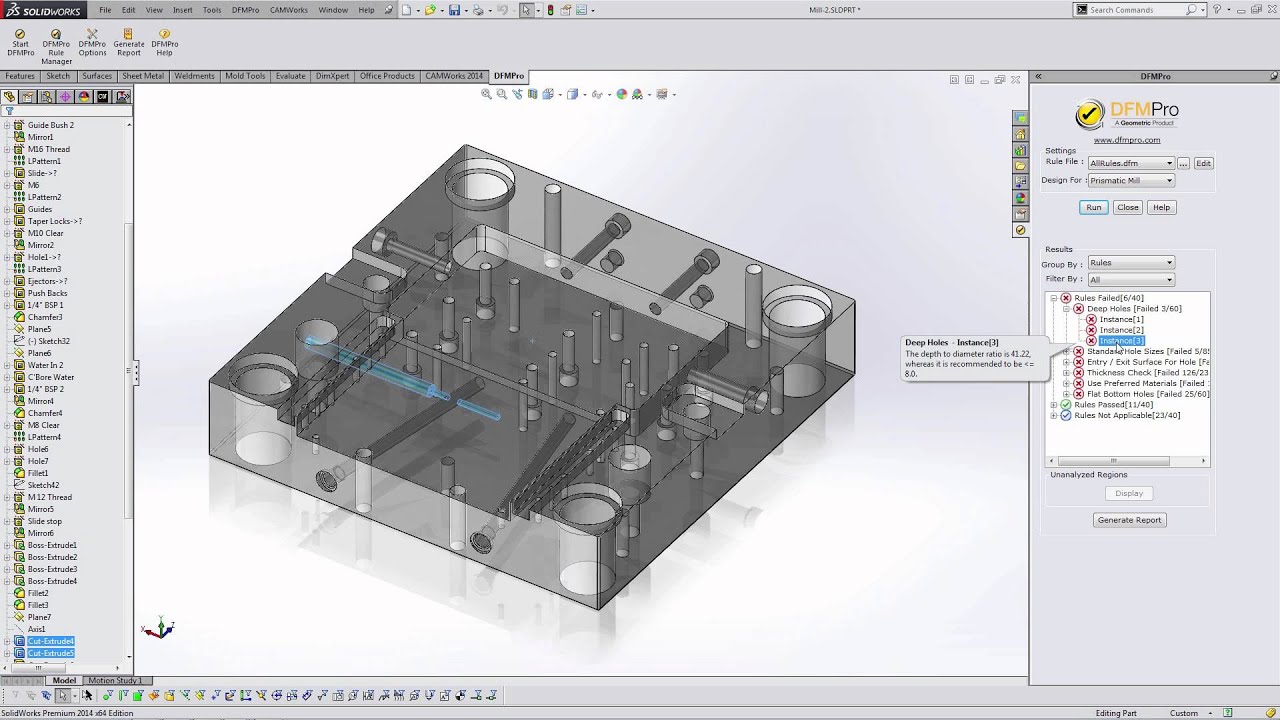Browse for rule file with ellipsis button
1280x720 pixels.
(1183, 163)
